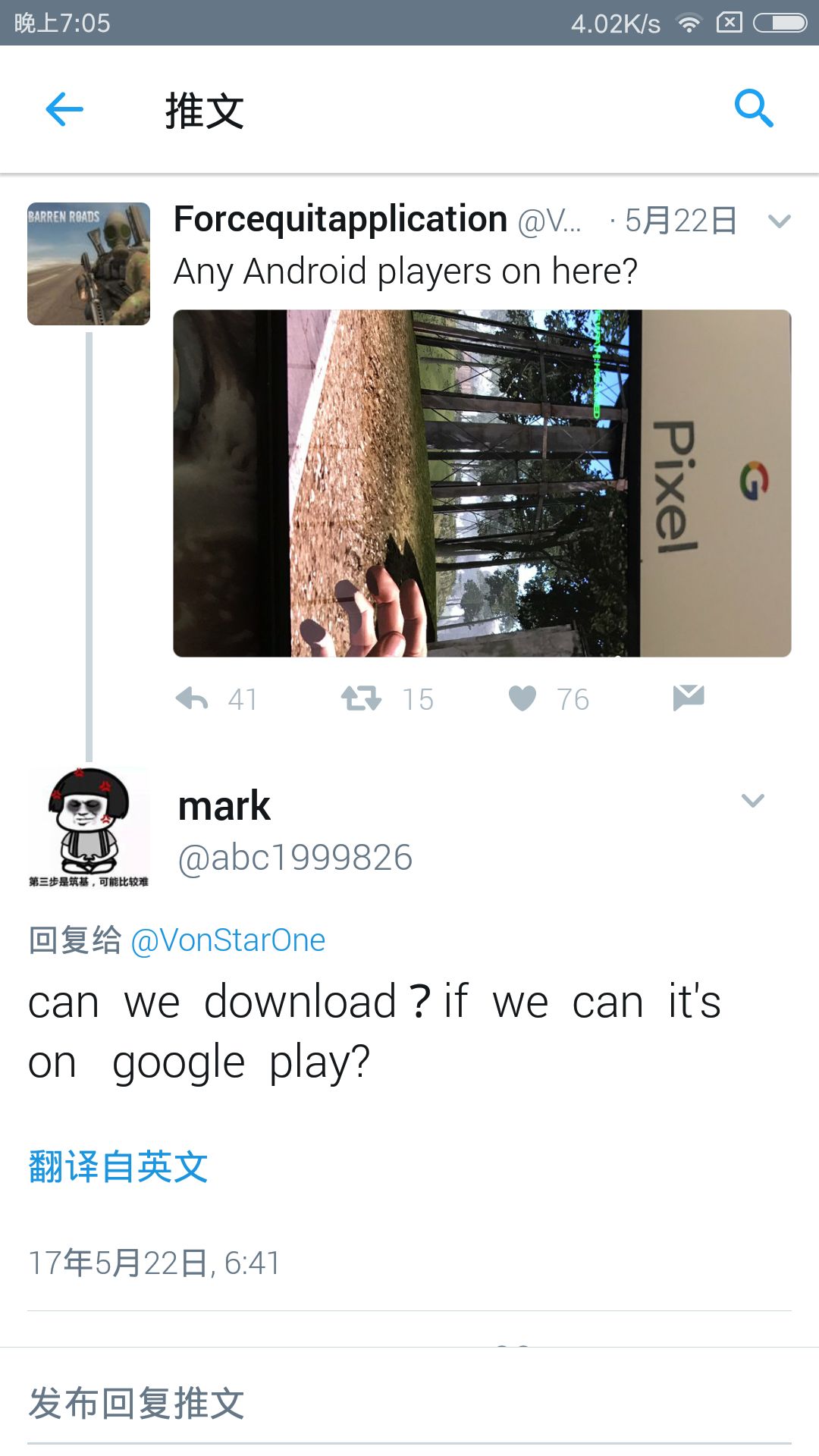Tap the battery indicator in status bar
Screen dimensions: 819x1456
[780, 24]
